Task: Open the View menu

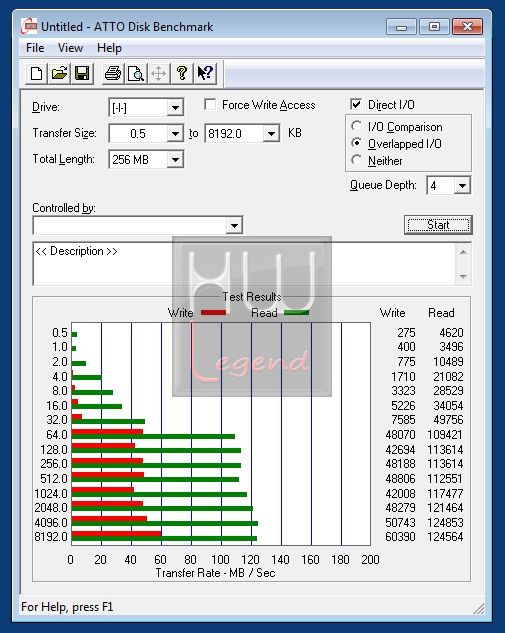Action: pyautogui.click(x=70, y=48)
